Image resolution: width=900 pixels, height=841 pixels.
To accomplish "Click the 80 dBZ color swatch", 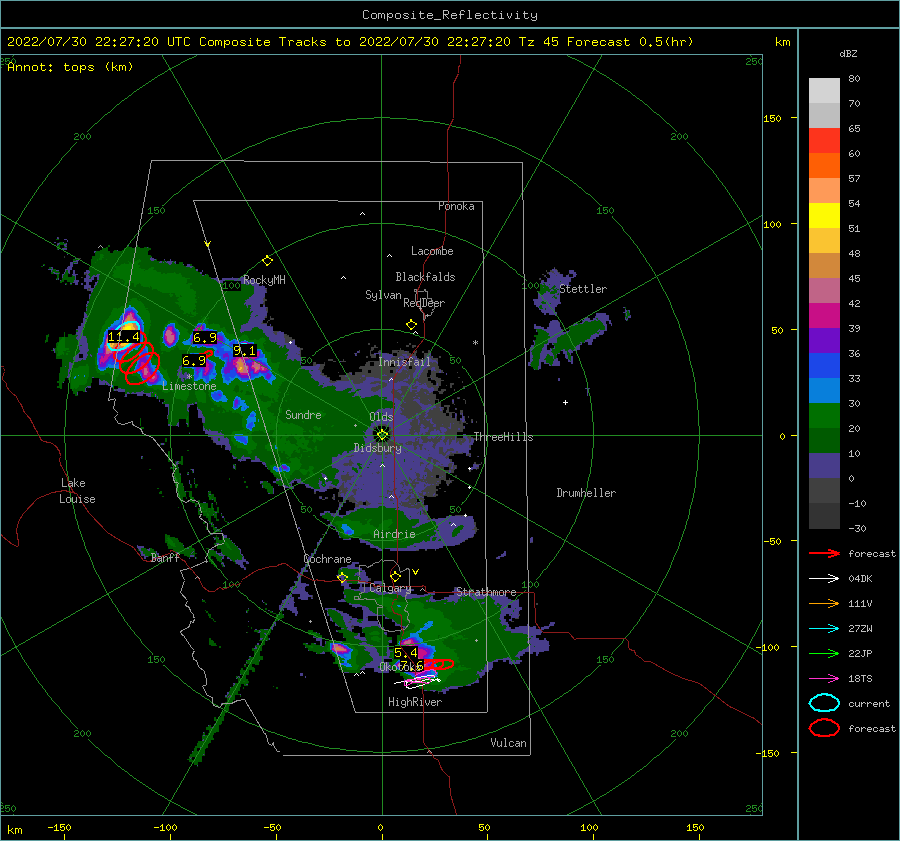I will [x=824, y=91].
